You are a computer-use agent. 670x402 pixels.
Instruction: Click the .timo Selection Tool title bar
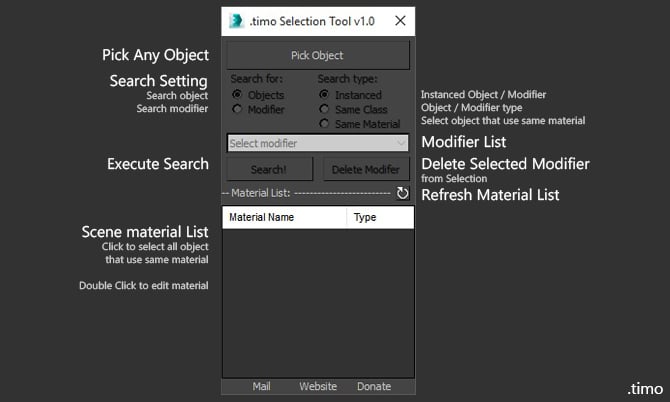tap(310, 20)
